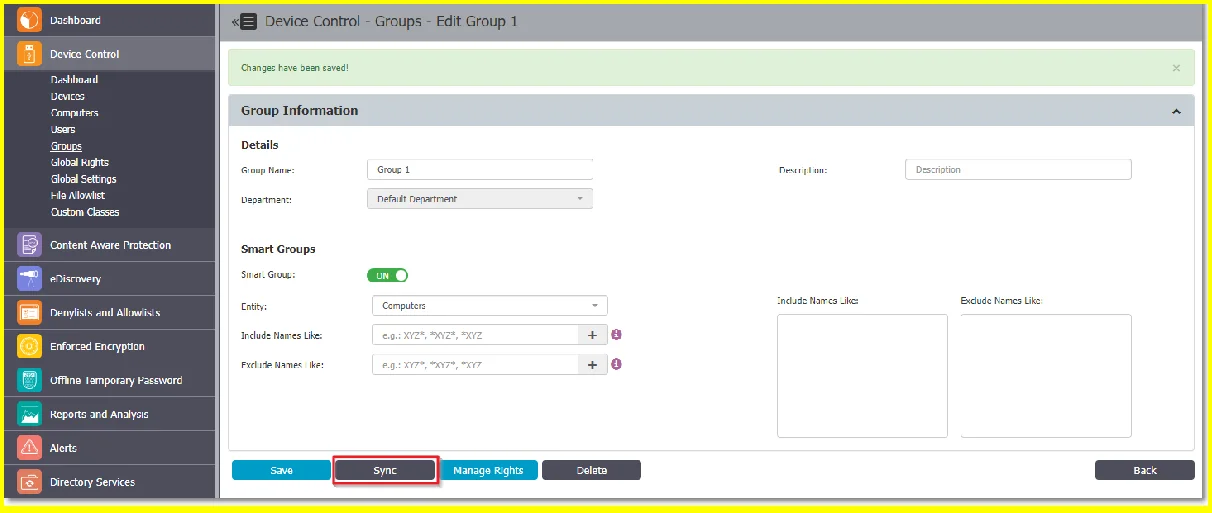
Task: Click info icon beside Exclude Names Like
Action: (x=617, y=365)
